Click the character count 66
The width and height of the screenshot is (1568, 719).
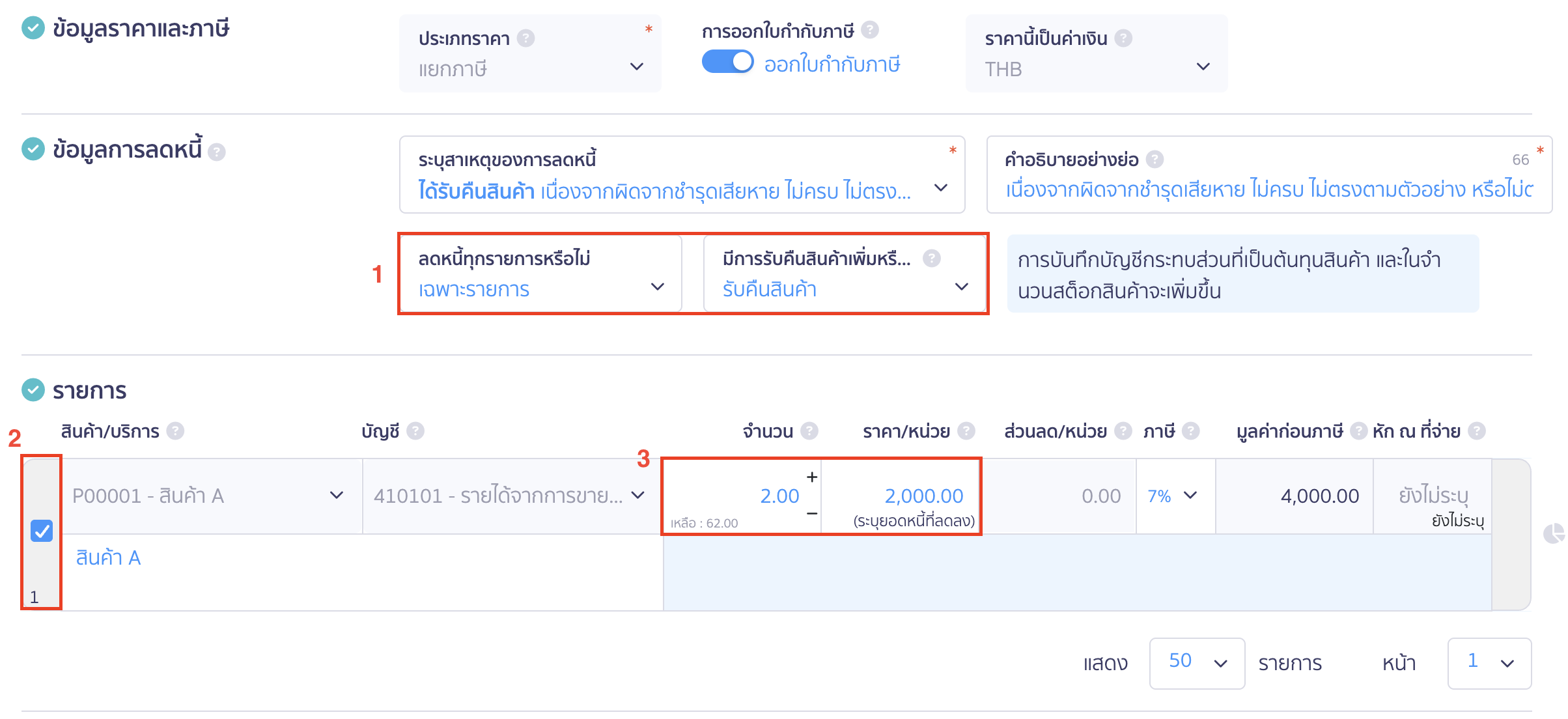(x=1520, y=160)
